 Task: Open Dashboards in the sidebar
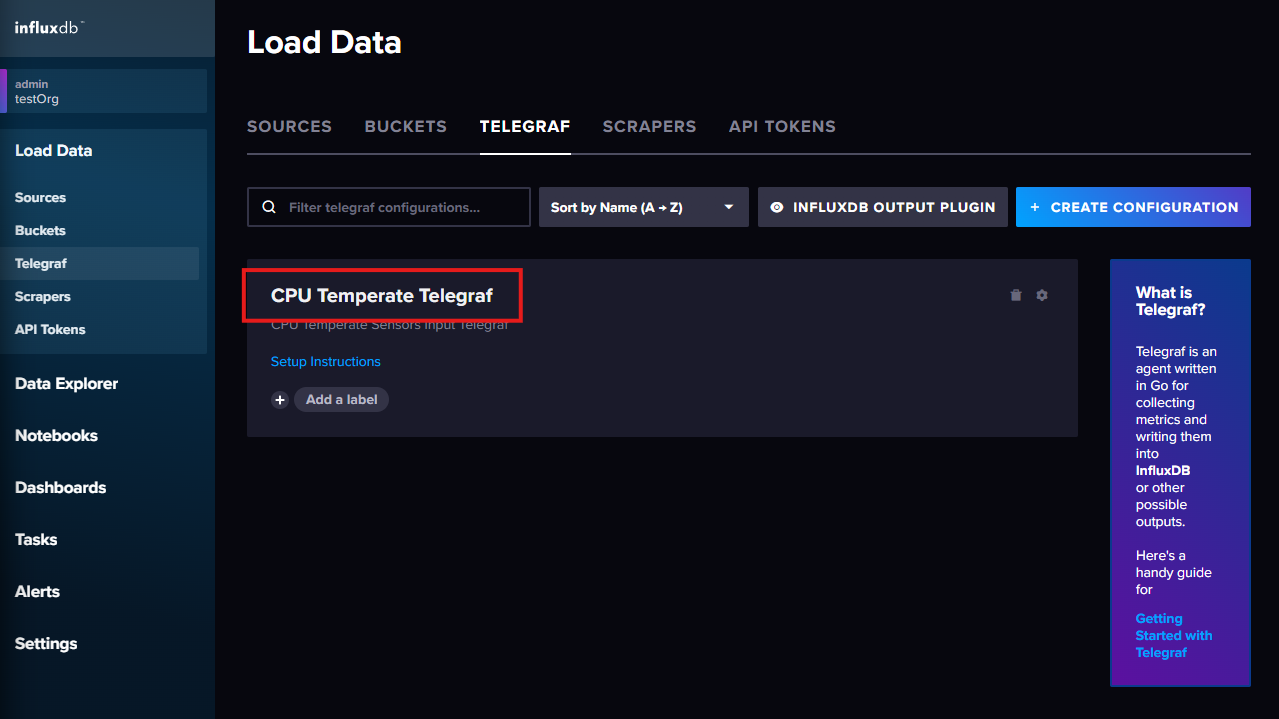(x=60, y=488)
